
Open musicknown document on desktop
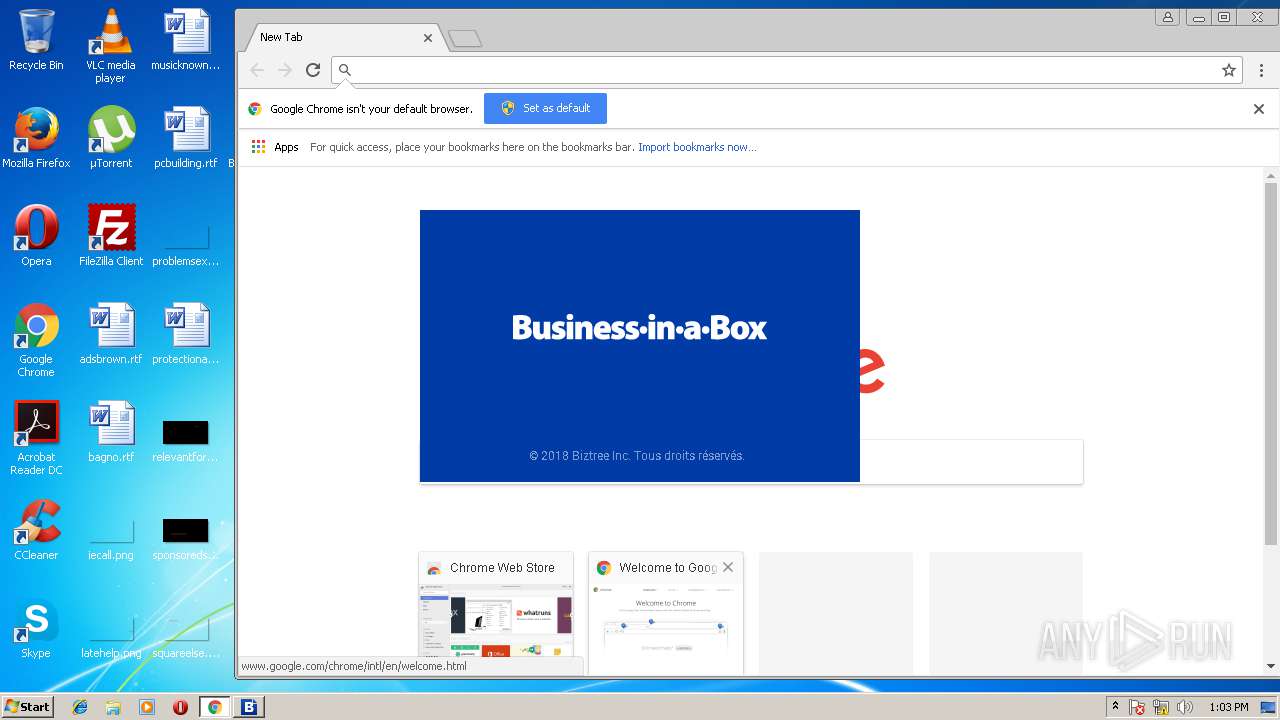pyautogui.click(x=186, y=40)
